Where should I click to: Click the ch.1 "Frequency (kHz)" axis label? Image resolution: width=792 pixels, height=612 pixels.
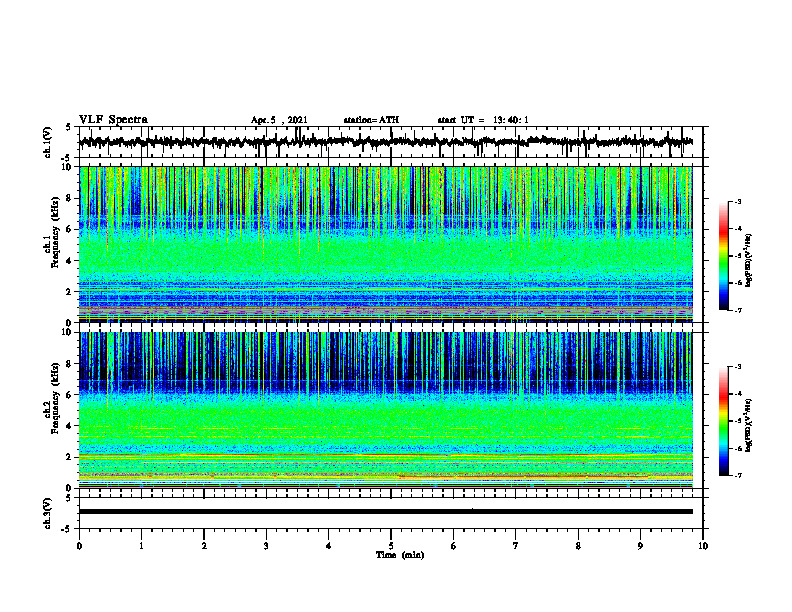pyautogui.click(x=55, y=232)
